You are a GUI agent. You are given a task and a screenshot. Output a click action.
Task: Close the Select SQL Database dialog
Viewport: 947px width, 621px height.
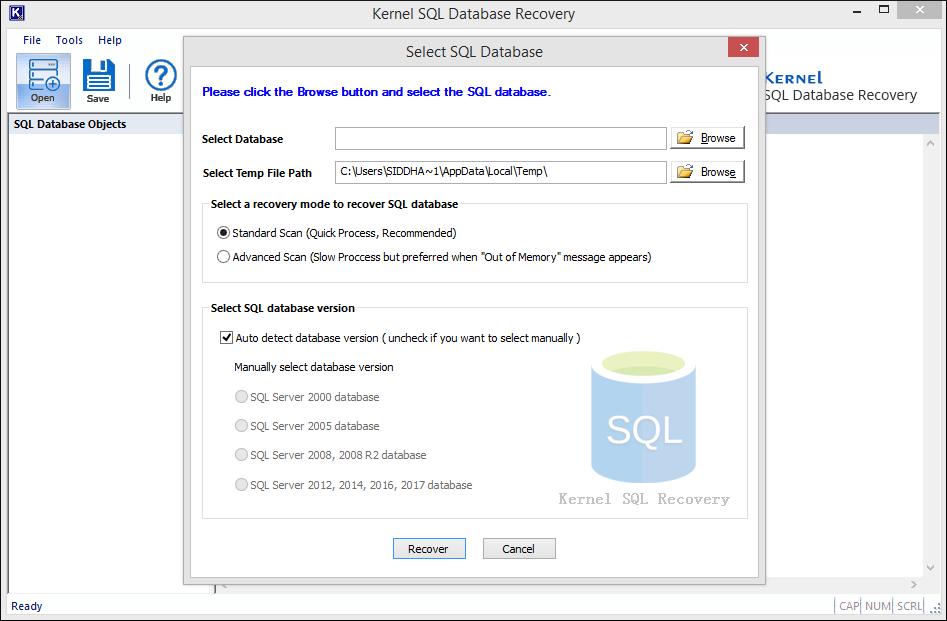click(x=743, y=47)
